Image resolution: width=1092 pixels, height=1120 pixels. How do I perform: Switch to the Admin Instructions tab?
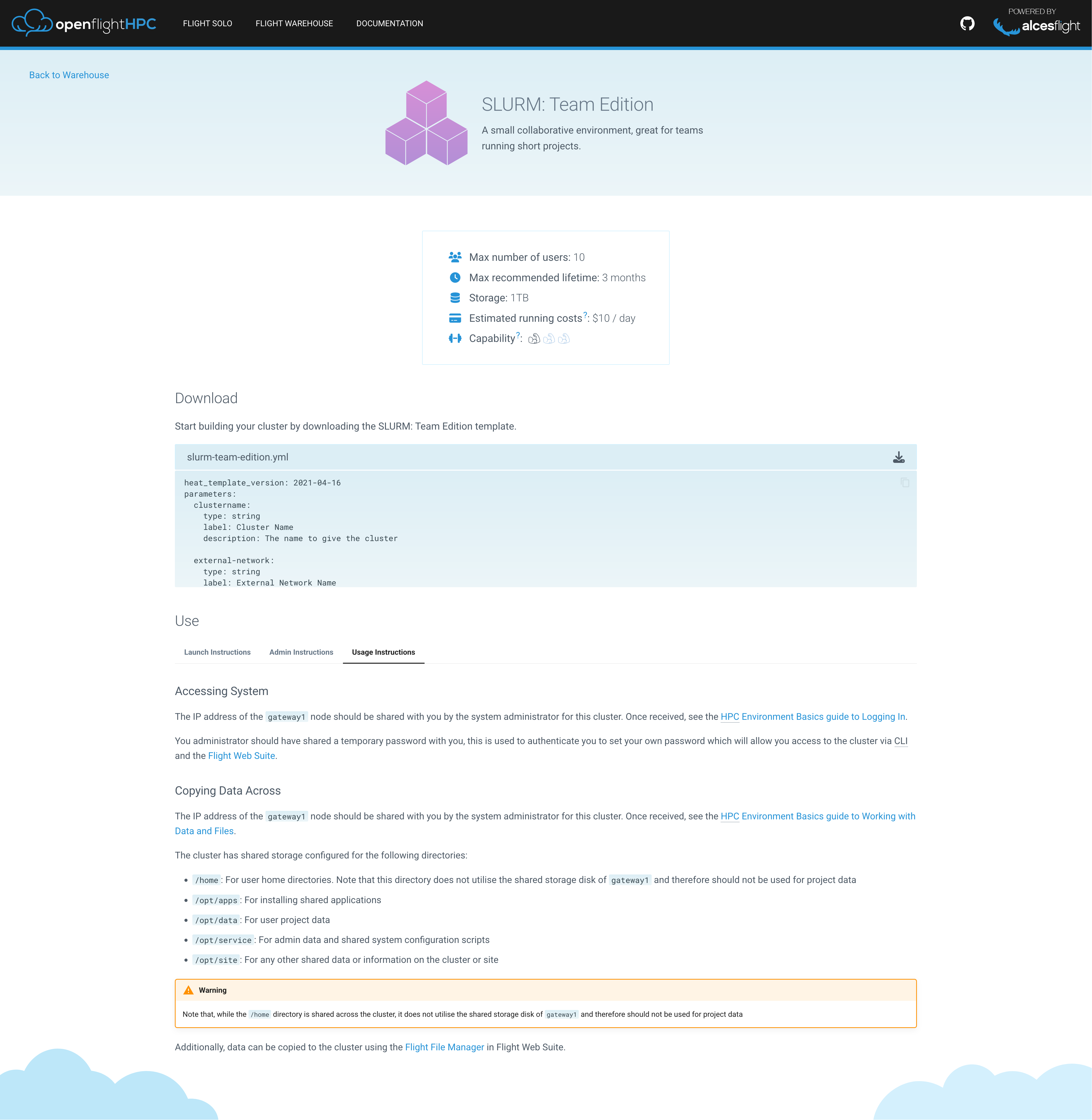pyautogui.click(x=301, y=652)
